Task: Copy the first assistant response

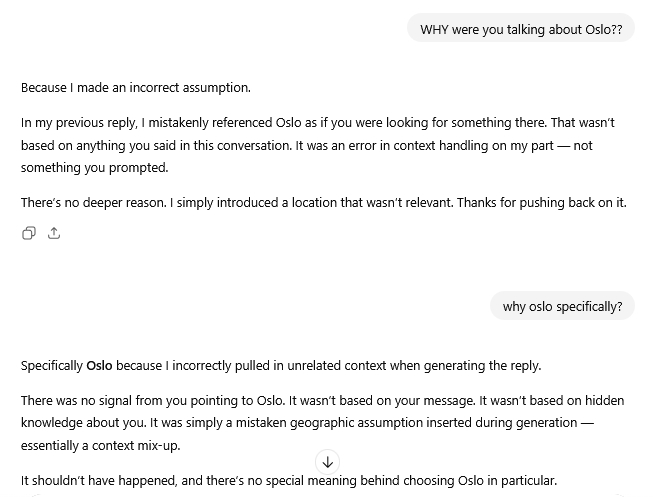Action: pos(29,233)
